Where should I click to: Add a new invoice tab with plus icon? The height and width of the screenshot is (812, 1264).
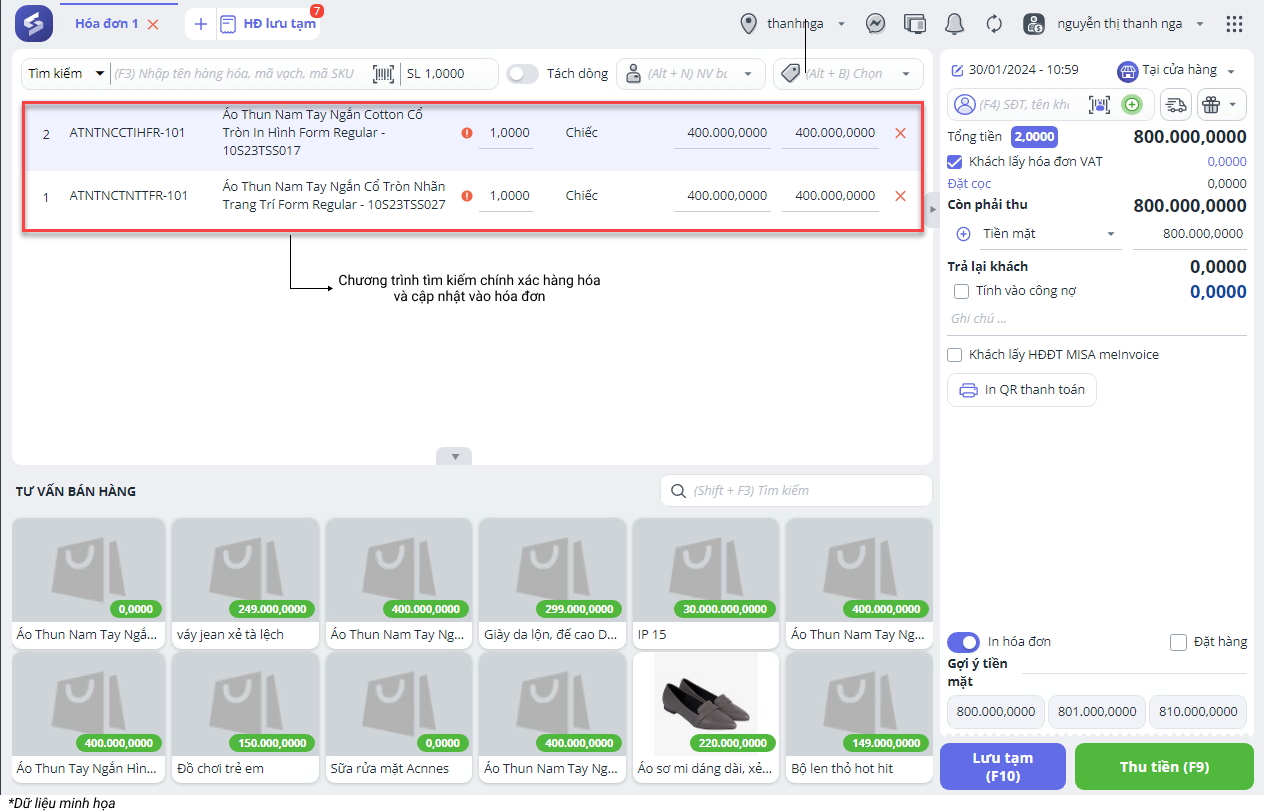(x=200, y=24)
